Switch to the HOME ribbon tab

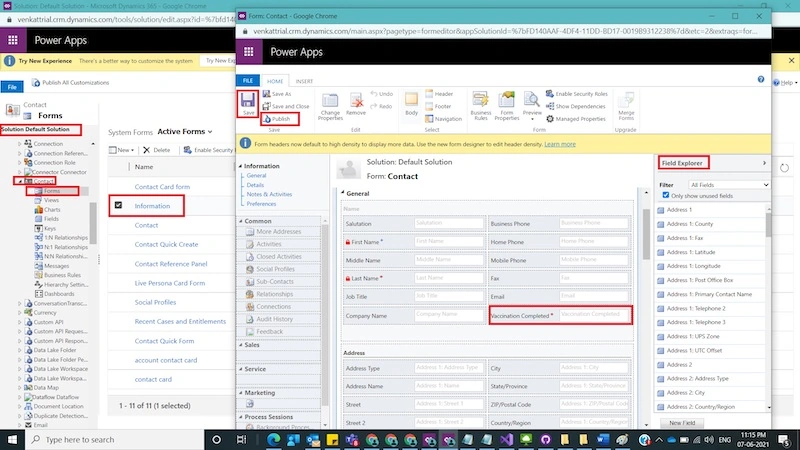point(274,81)
